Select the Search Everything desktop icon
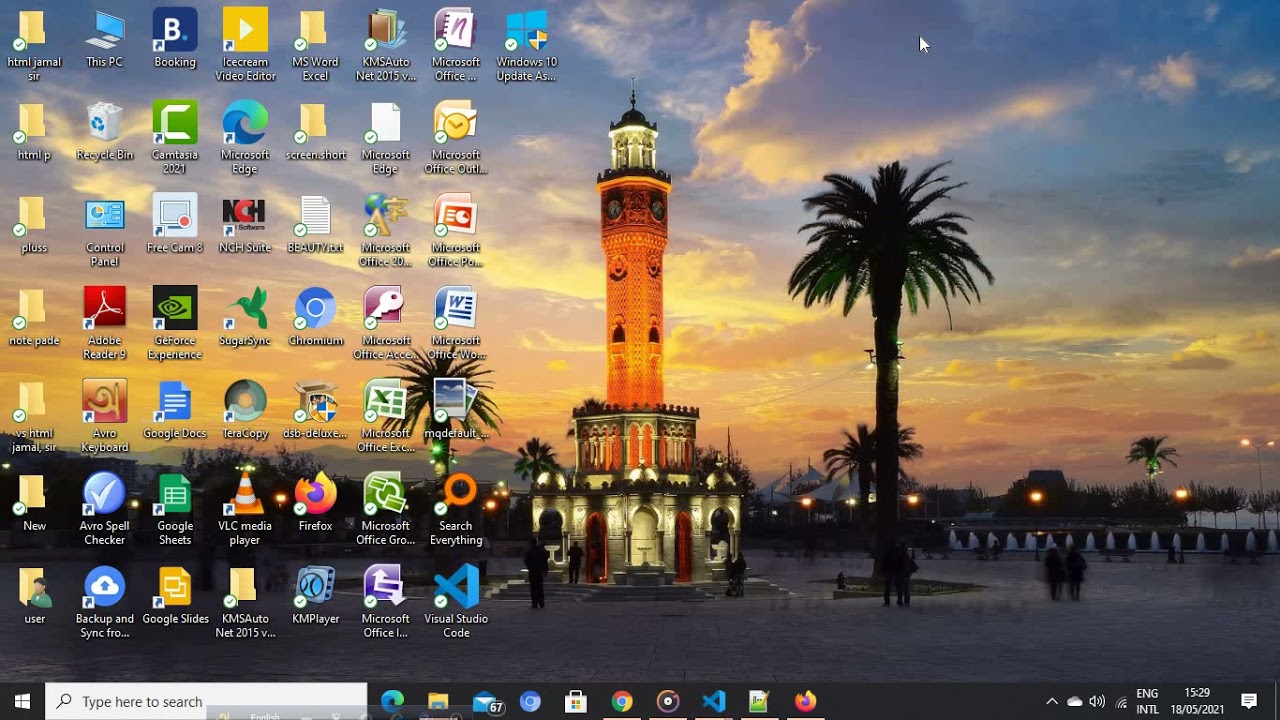The height and width of the screenshot is (720, 1280). pos(456,510)
